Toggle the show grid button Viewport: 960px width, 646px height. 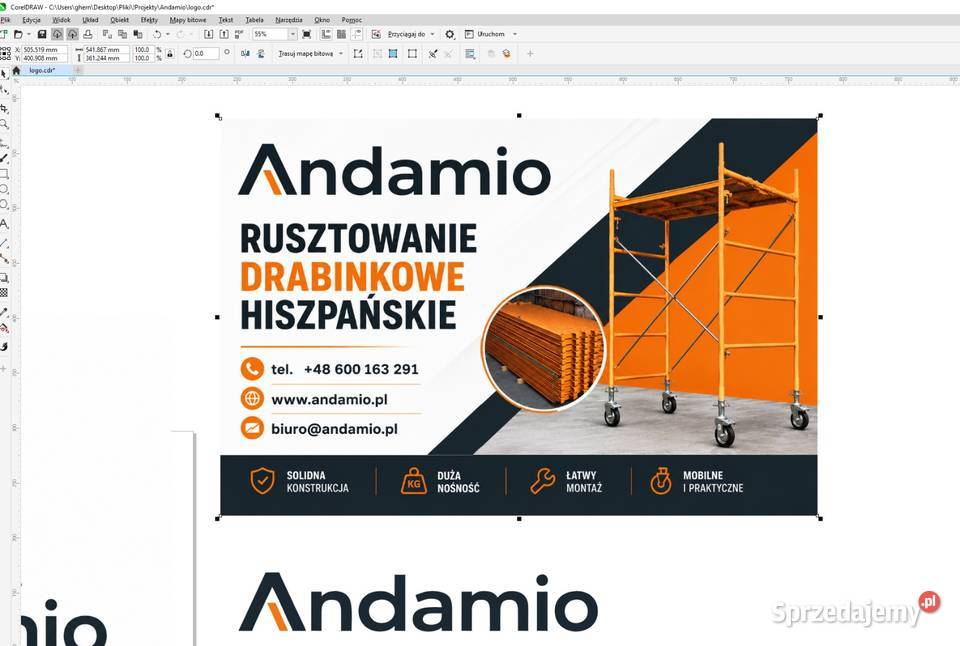point(341,34)
